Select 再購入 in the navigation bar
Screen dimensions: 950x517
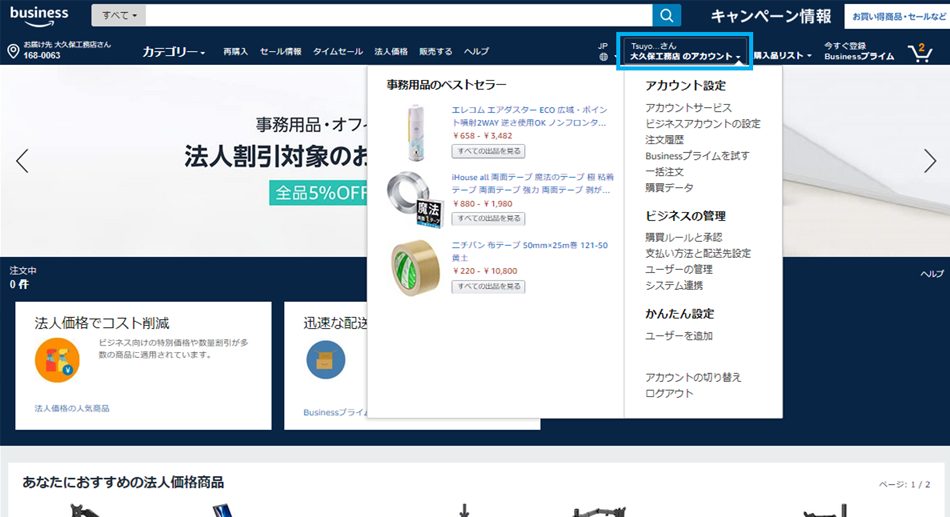[236, 52]
